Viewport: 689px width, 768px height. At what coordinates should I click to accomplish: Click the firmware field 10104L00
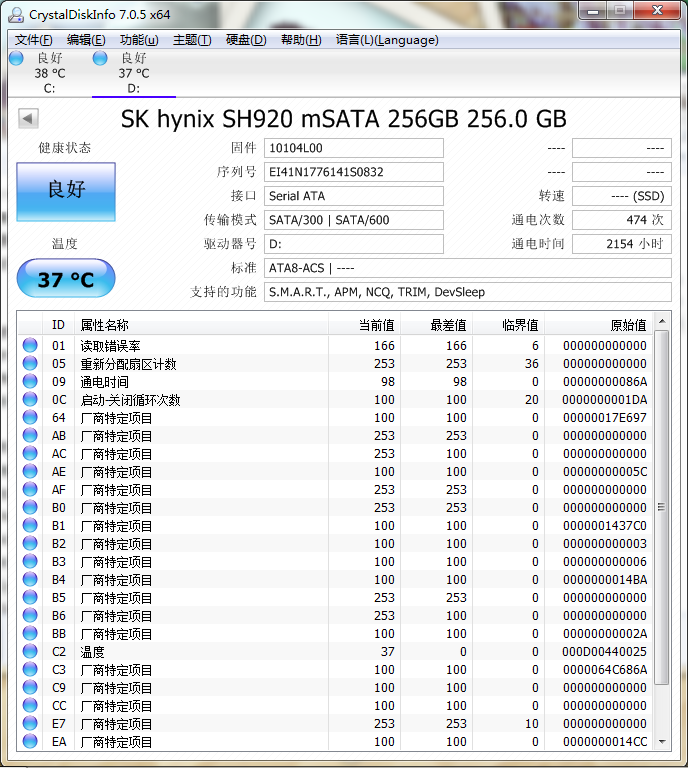(354, 148)
